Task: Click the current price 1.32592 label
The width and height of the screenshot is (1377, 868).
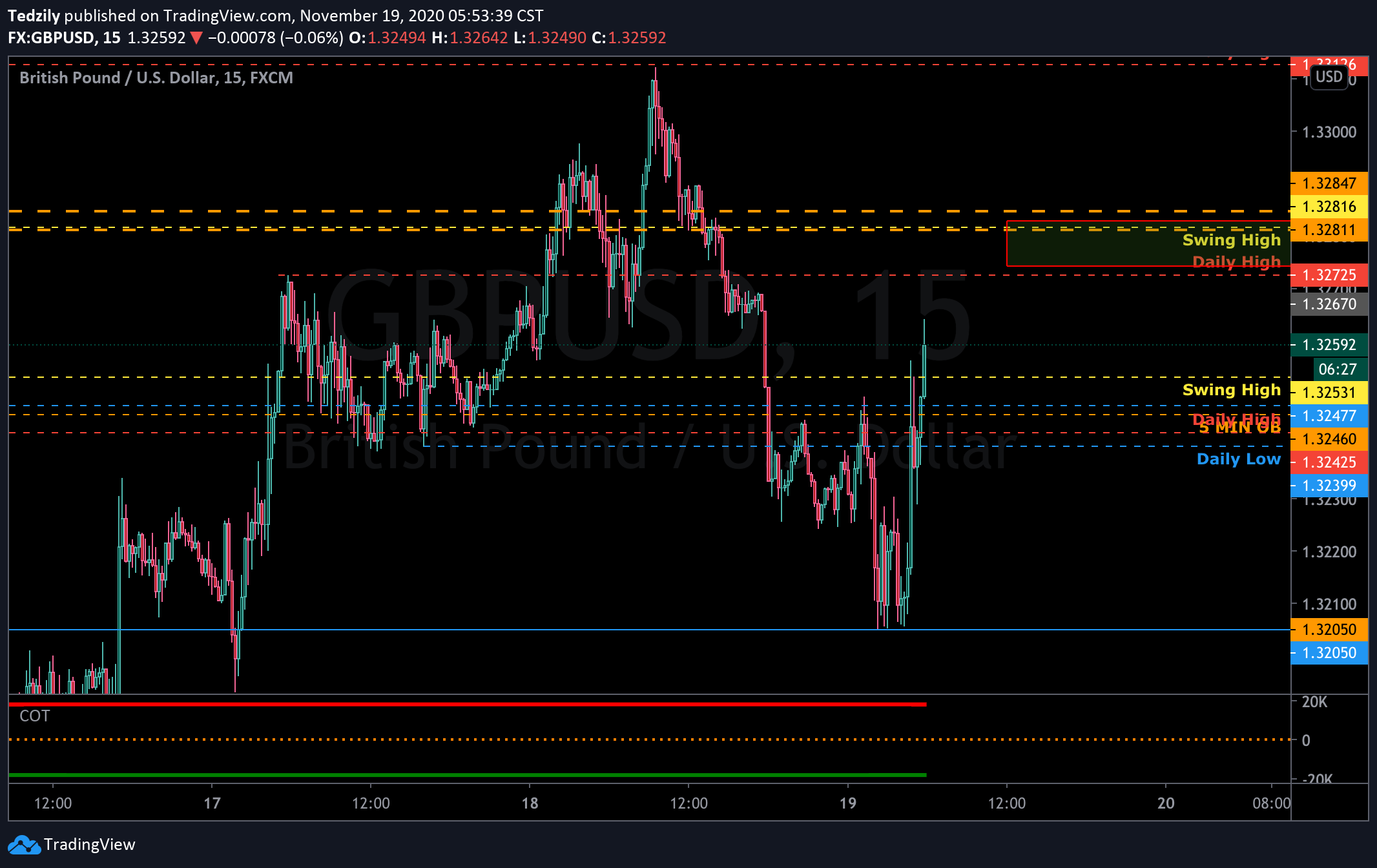Action: [1329, 345]
